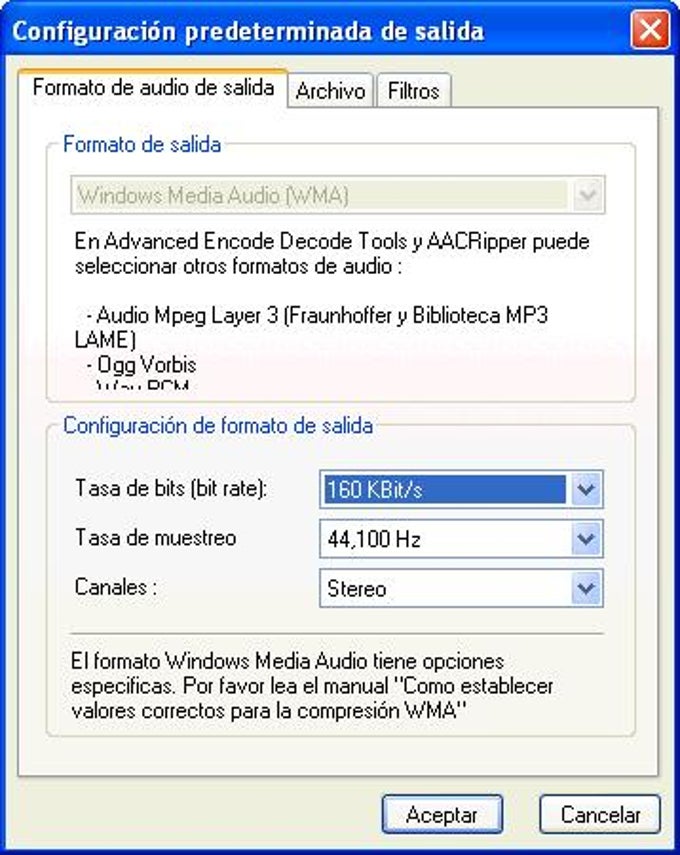Close the dialog with the red X
Viewport: 680px width, 855px height.
tap(650, 29)
